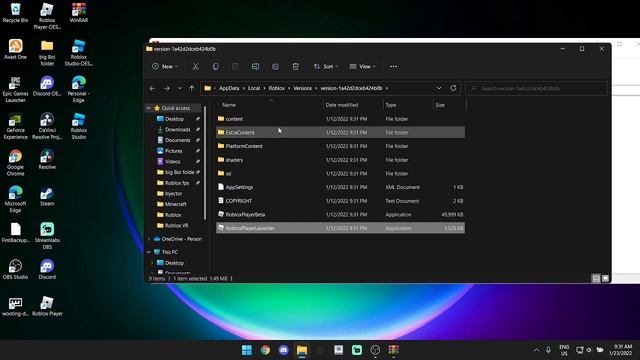640x360 pixels.
Task: Select the Streamlabs OBS desktop icon
Action: click(47, 236)
